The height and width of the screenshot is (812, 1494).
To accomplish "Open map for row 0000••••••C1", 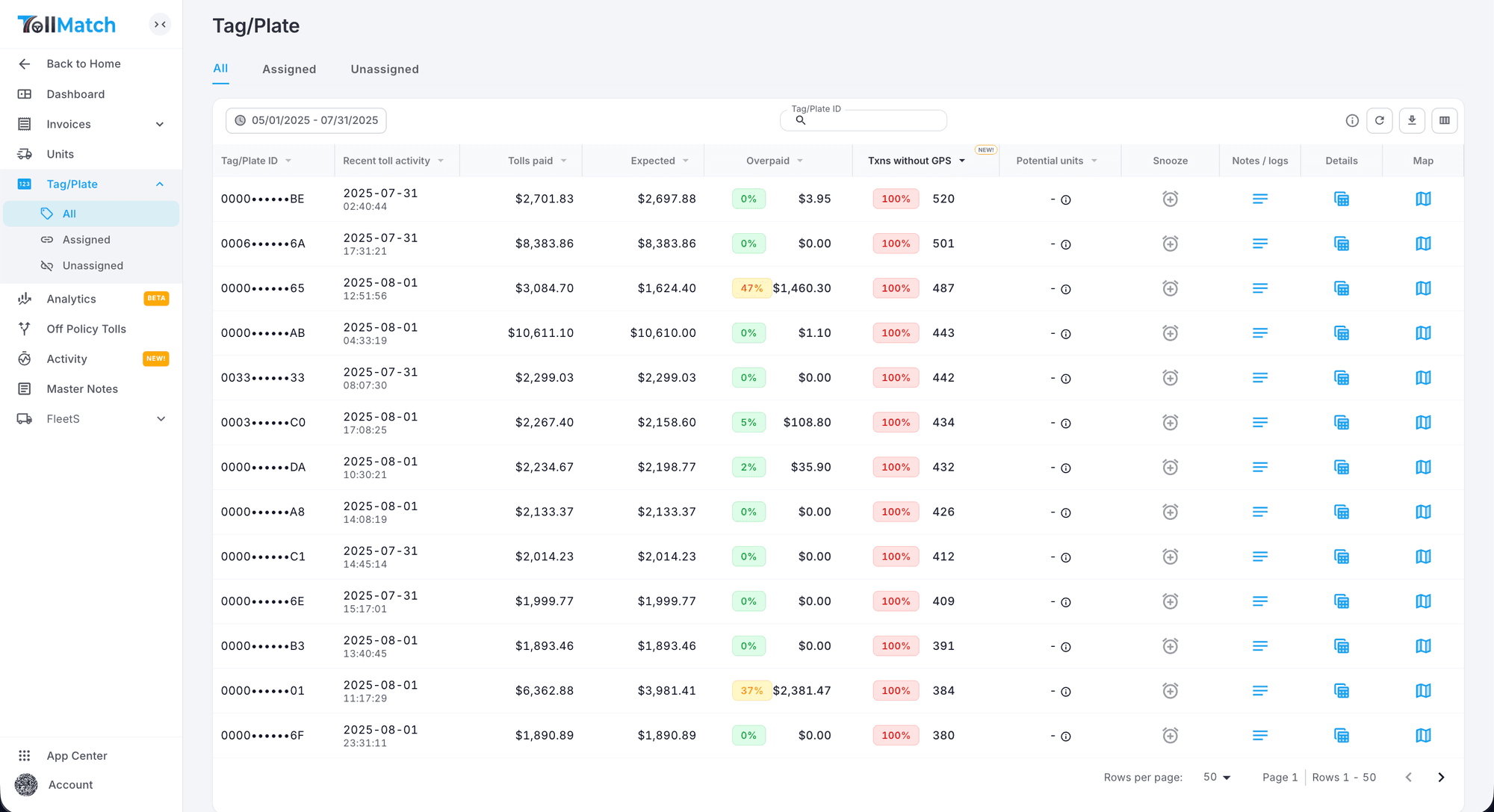I will pyautogui.click(x=1423, y=557).
